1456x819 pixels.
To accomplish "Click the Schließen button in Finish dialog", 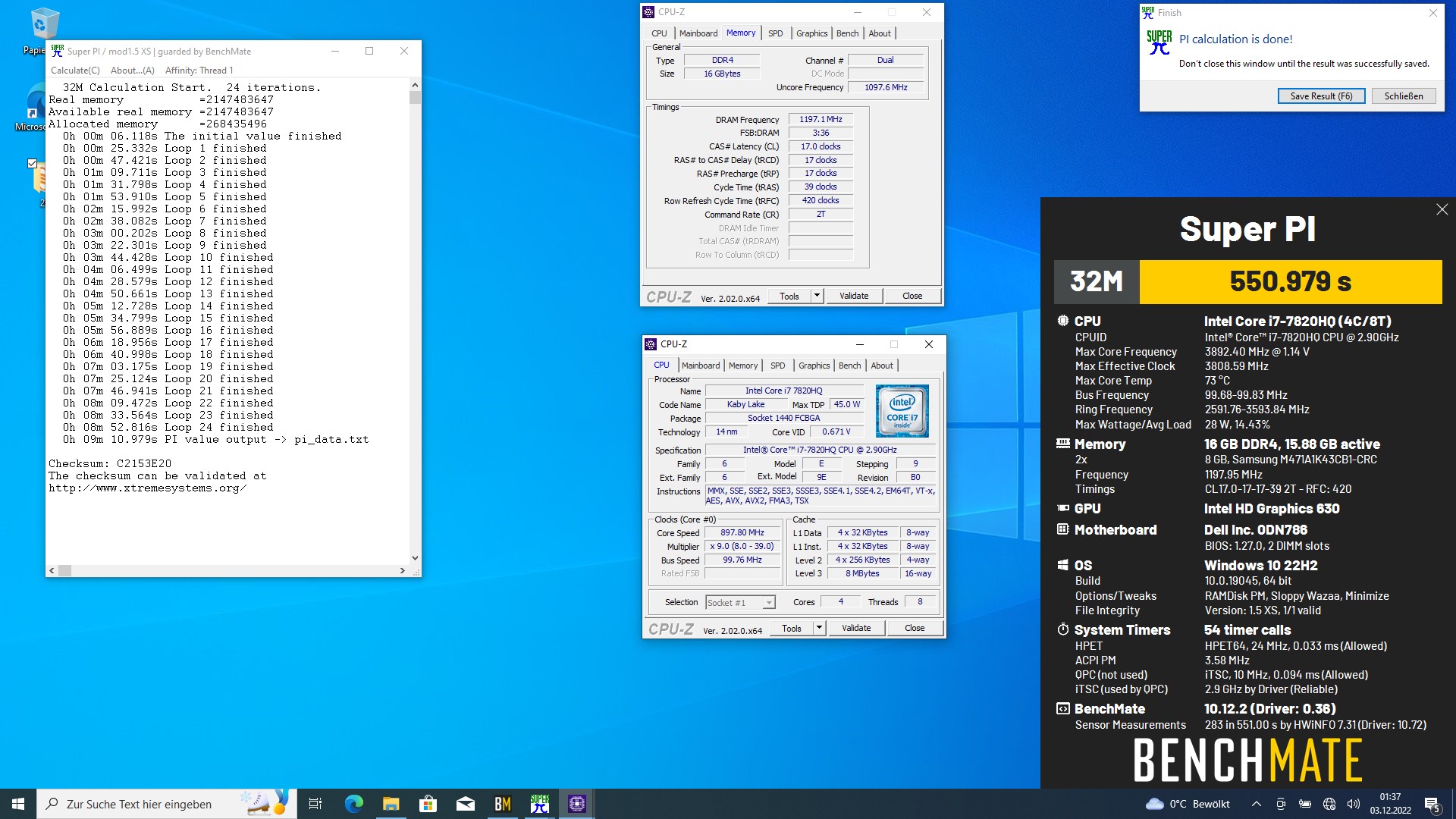I will pyautogui.click(x=1403, y=96).
